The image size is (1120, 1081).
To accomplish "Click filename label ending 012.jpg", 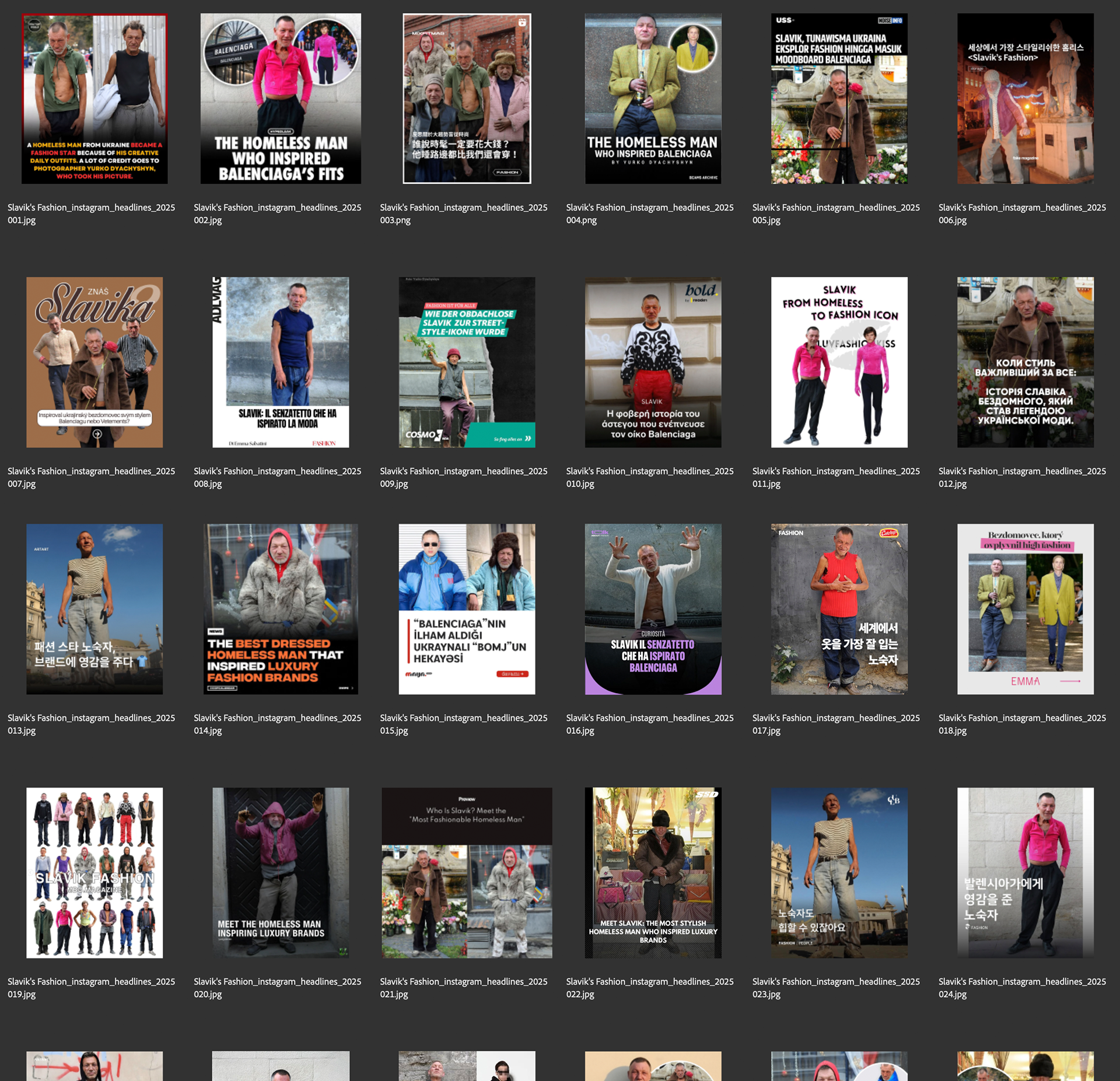I will (x=1022, y=477).
